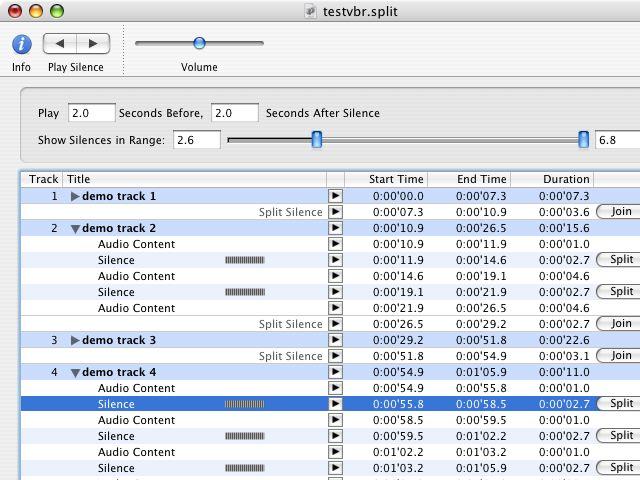The width and height of the screenshot is (640, 480).
Task: Click the Volume slider knob
Action: coord(199,43)
